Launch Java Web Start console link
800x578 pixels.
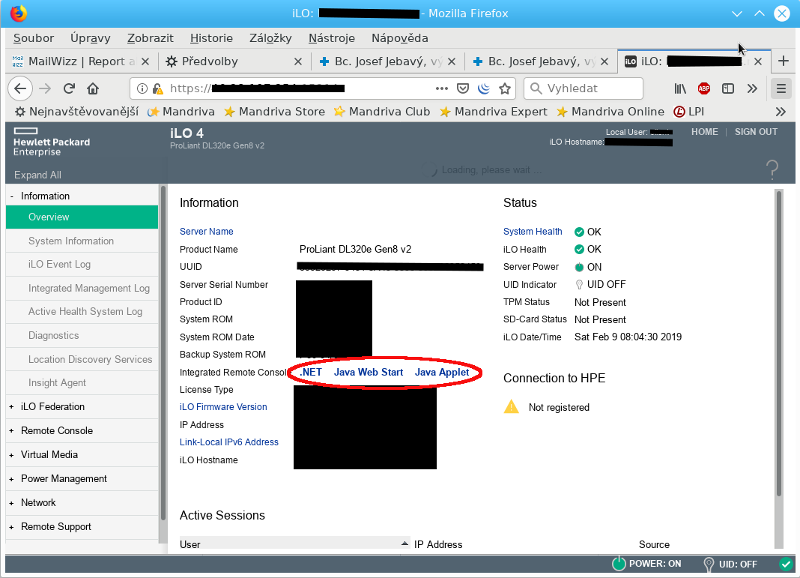[368, 372]
